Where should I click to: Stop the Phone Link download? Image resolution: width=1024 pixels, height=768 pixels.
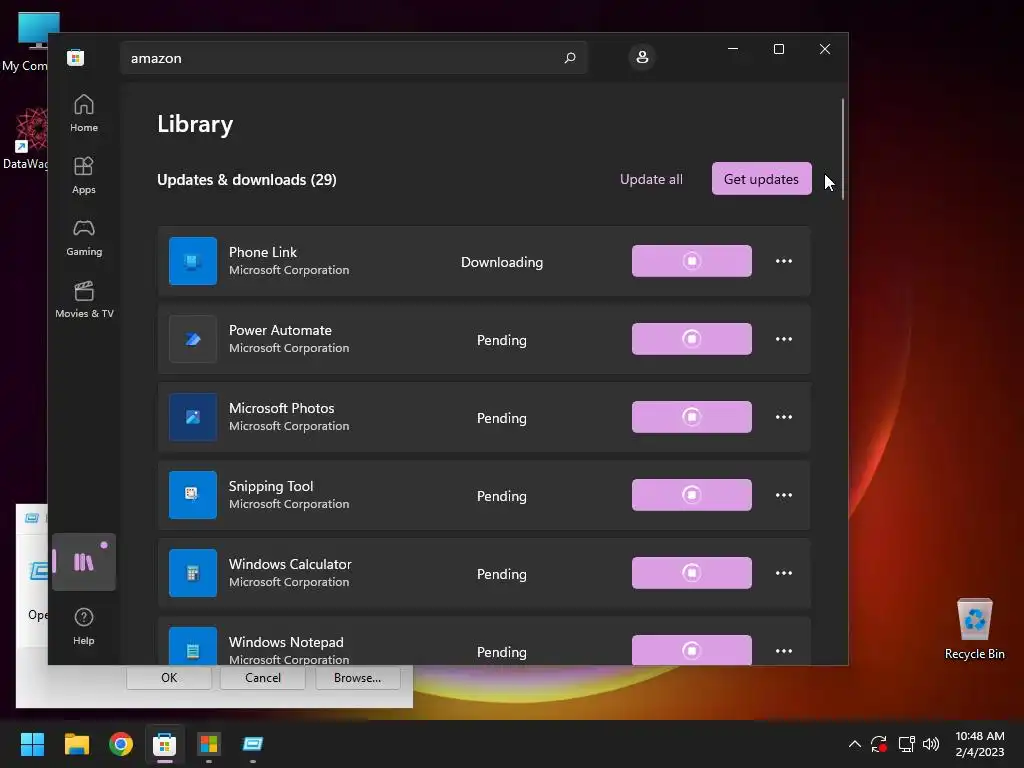692,261
